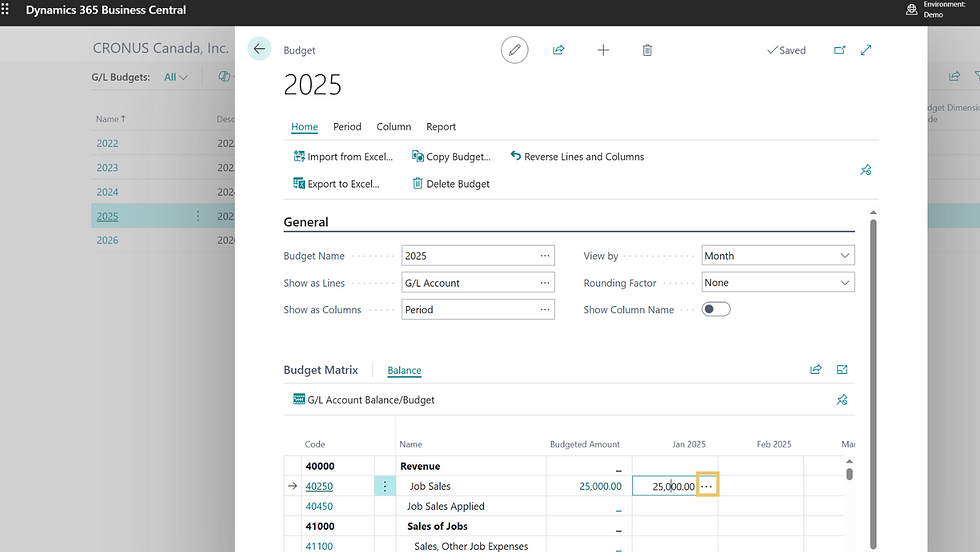The width and height of the screenshot is (980, 552).
Task: Open budget 2025 link in list
Action: [108, 216]
